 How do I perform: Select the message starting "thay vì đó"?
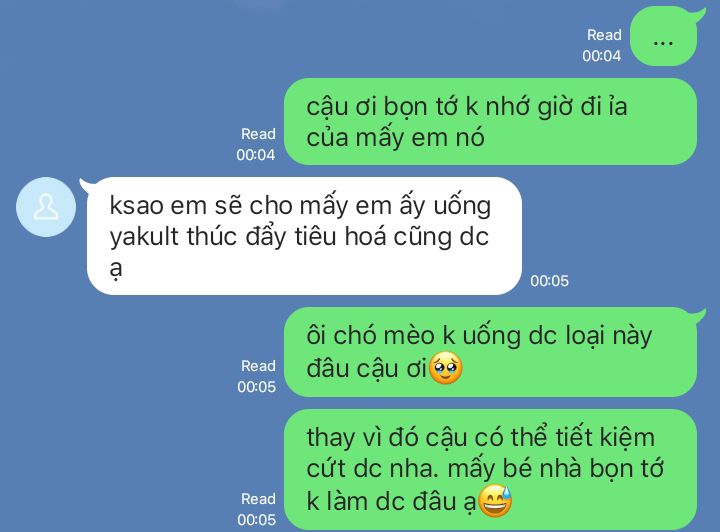point(490,469)
